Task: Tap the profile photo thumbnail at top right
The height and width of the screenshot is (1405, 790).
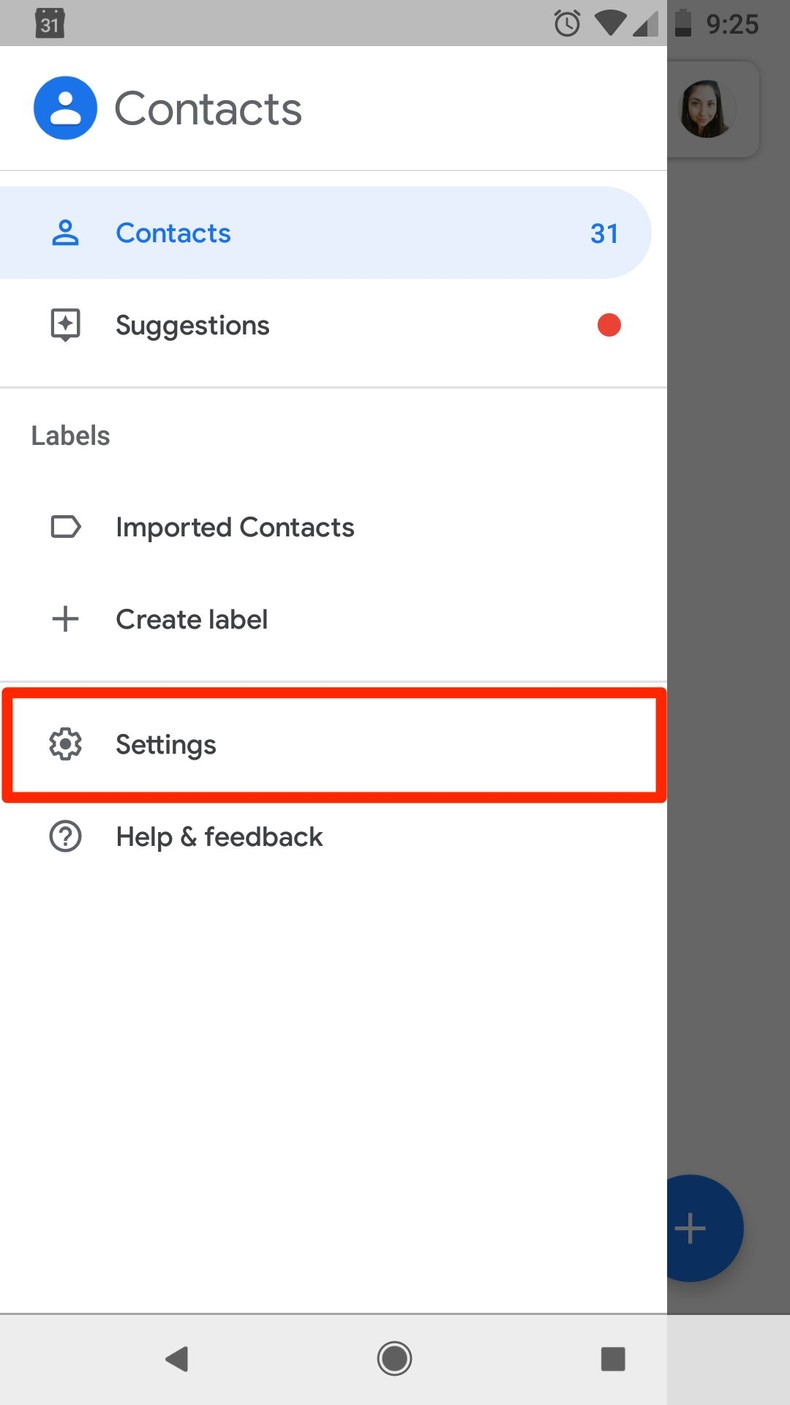Action: tap(706, 109)
